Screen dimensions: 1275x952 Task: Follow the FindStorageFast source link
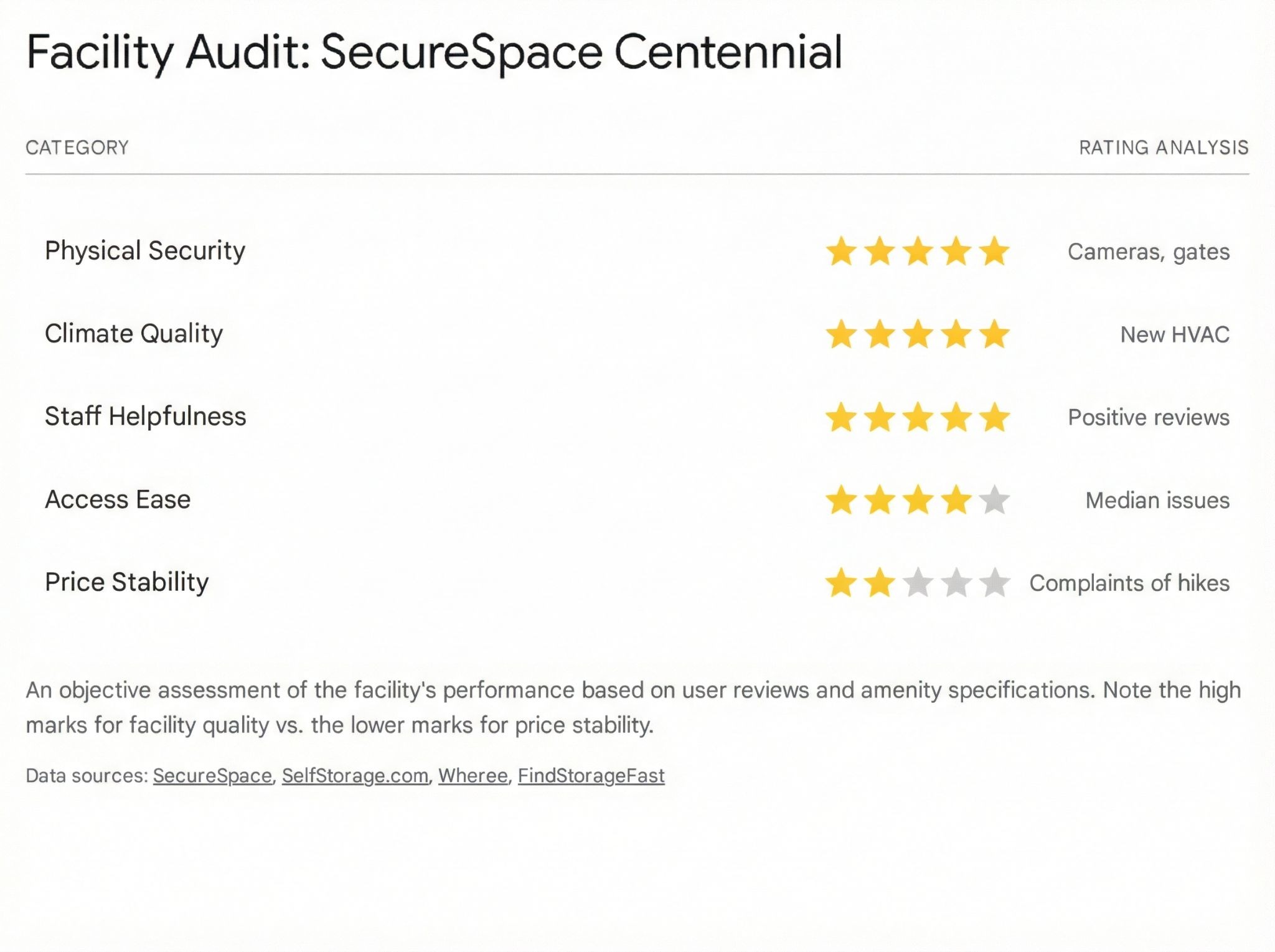[x=591, y=776]
